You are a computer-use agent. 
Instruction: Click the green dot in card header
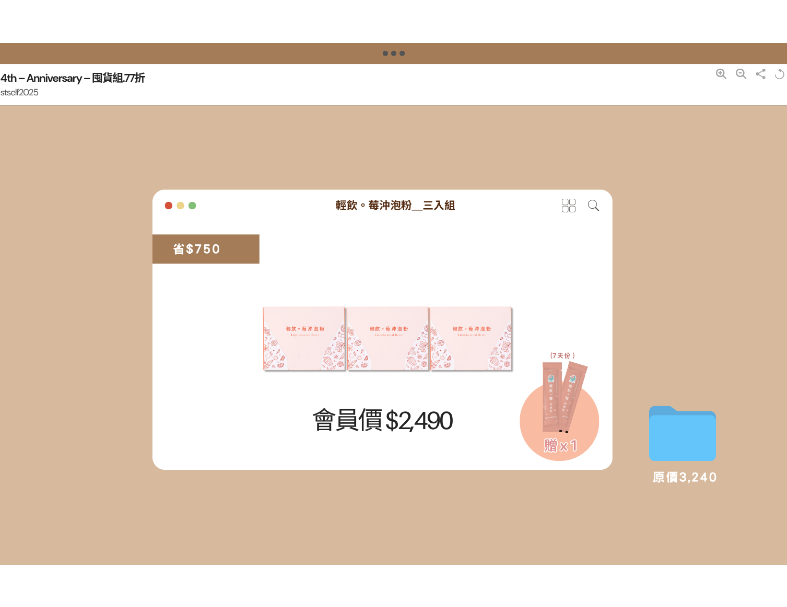(x=192, y=206)
